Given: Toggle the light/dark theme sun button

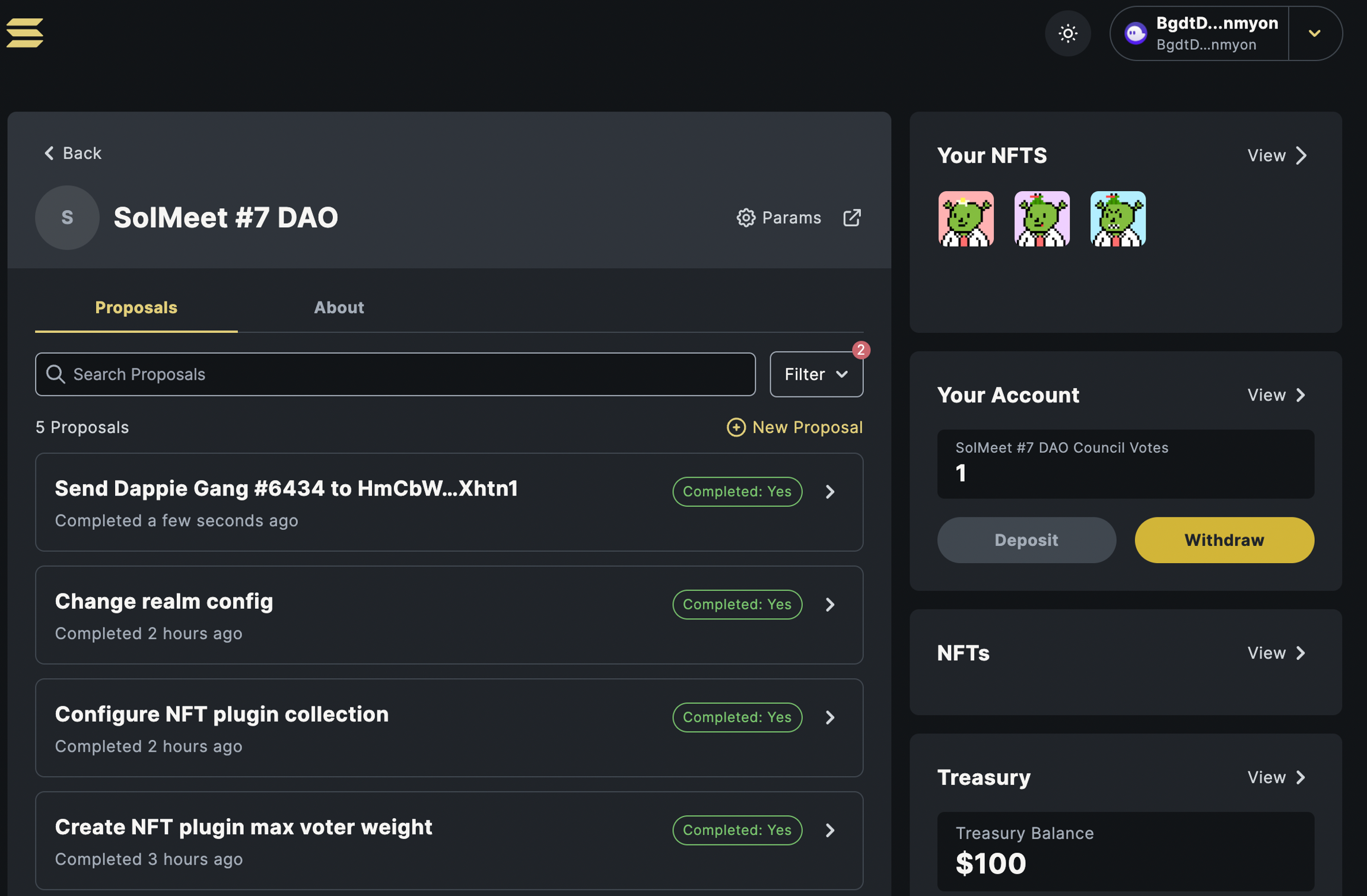Looking at the screenshot, I should tap(1067, 33).
